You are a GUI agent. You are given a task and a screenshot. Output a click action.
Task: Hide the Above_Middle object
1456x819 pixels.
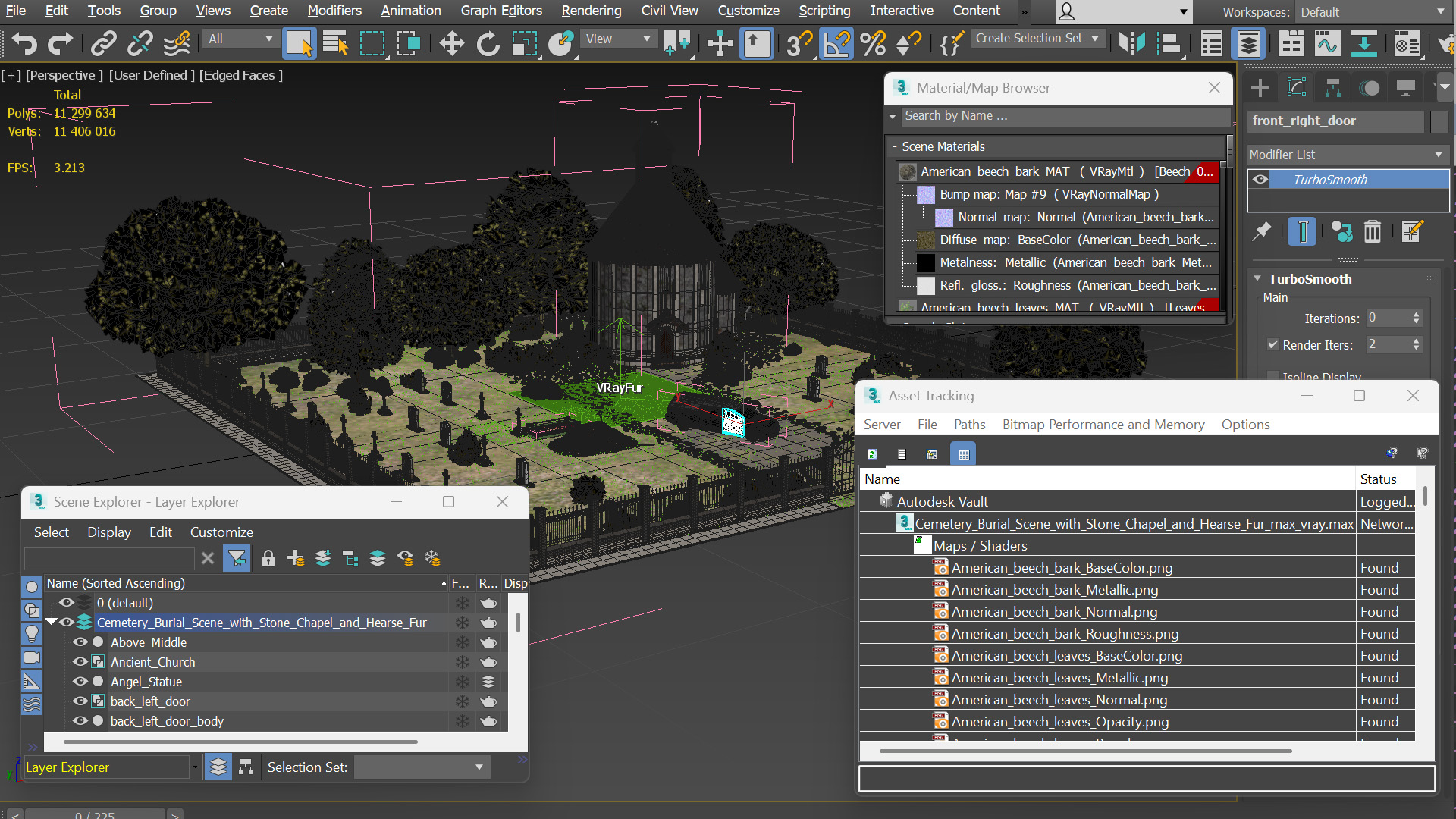tap(80, 642)
